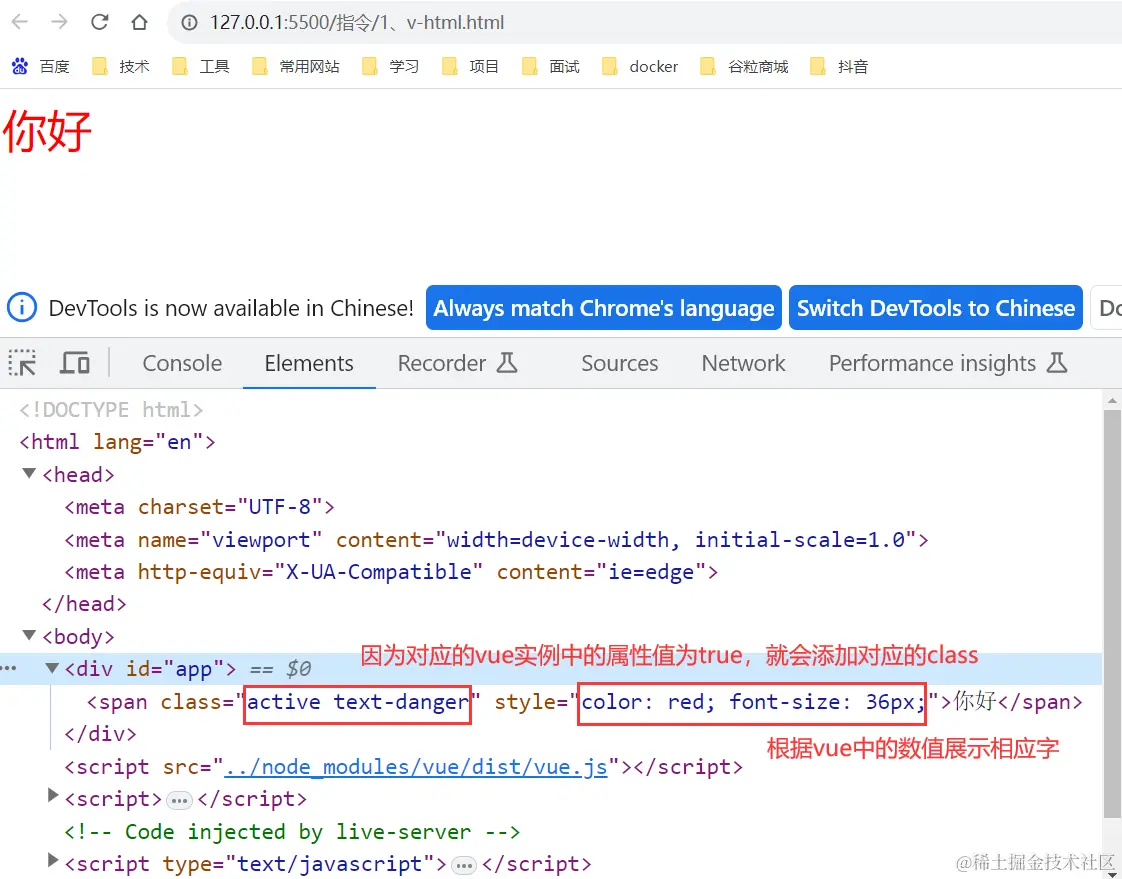Select the DOCTYPE html node

(112, 409)
